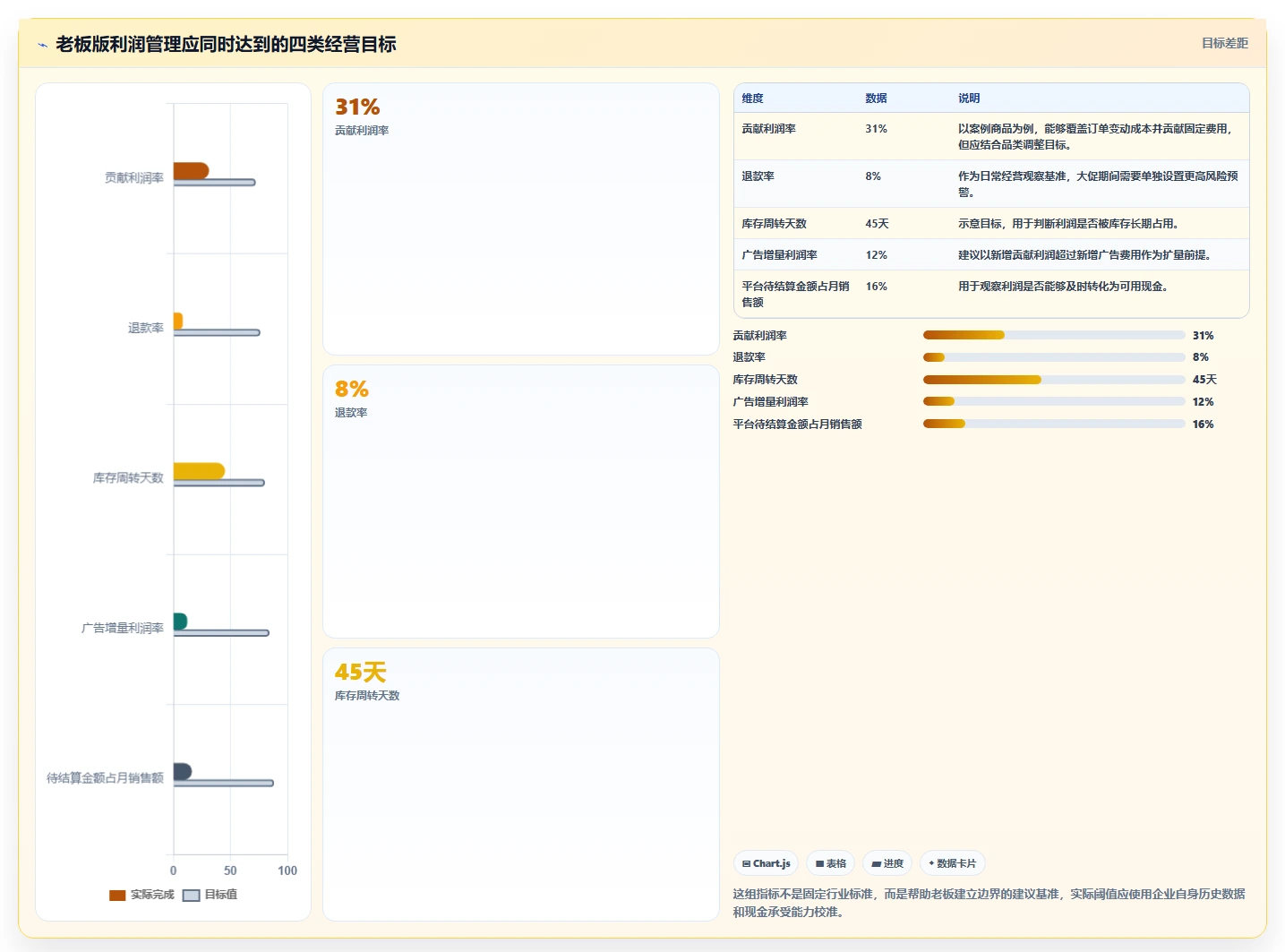
Task: Toggle the 实际完成 legend swatch
Action: pos(117,895)
